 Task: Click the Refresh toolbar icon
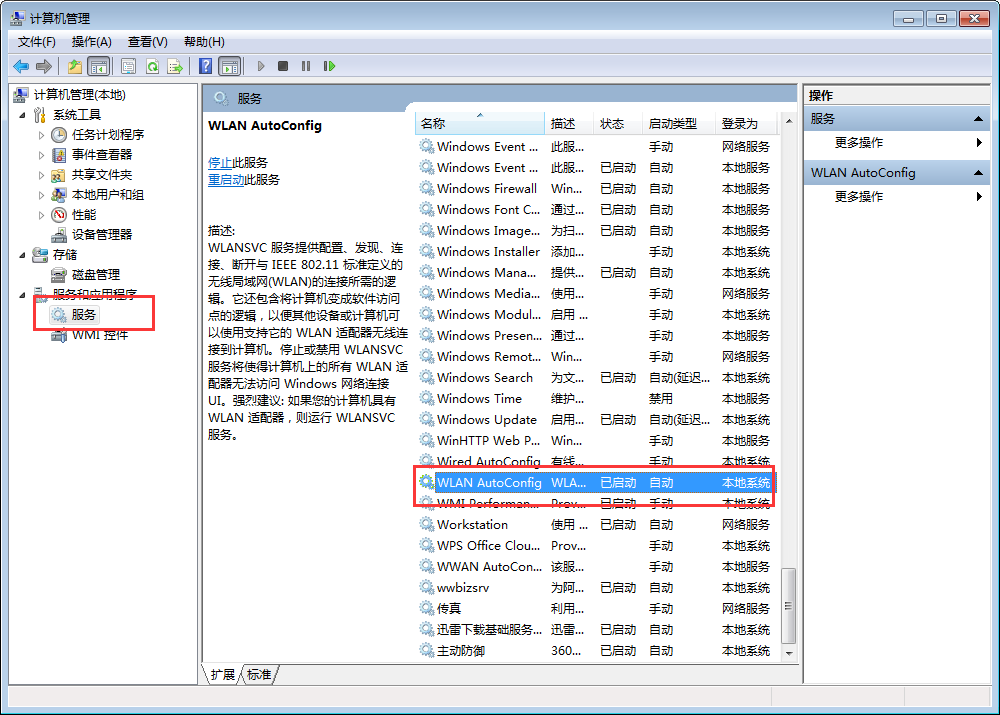tap(152, 66)
